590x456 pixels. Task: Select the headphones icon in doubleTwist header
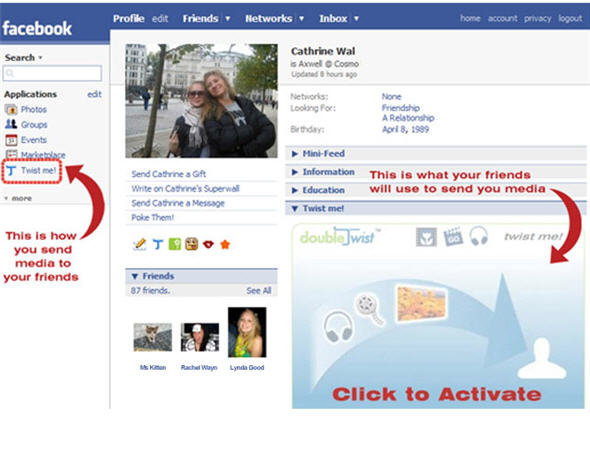tap(479, 237)
